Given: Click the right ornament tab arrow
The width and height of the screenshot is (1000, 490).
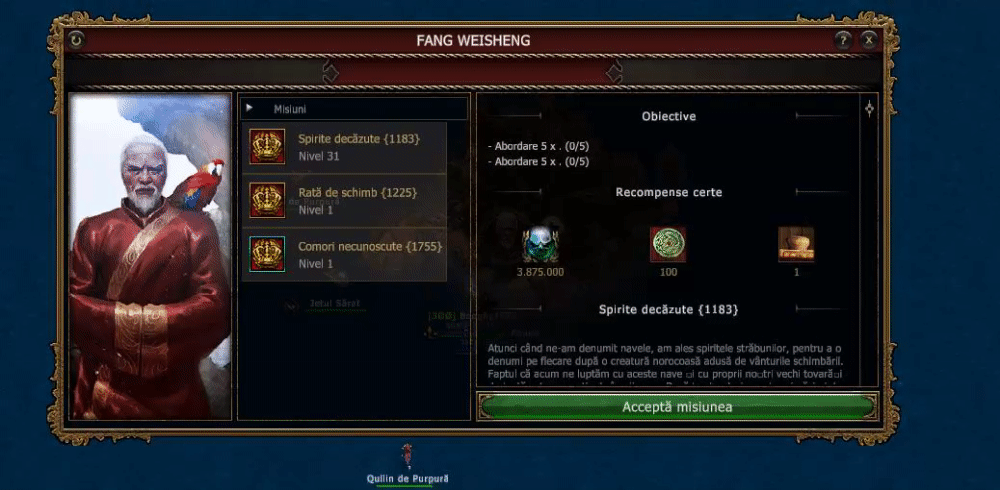Looking at the screenshot, I should point(614,71).
